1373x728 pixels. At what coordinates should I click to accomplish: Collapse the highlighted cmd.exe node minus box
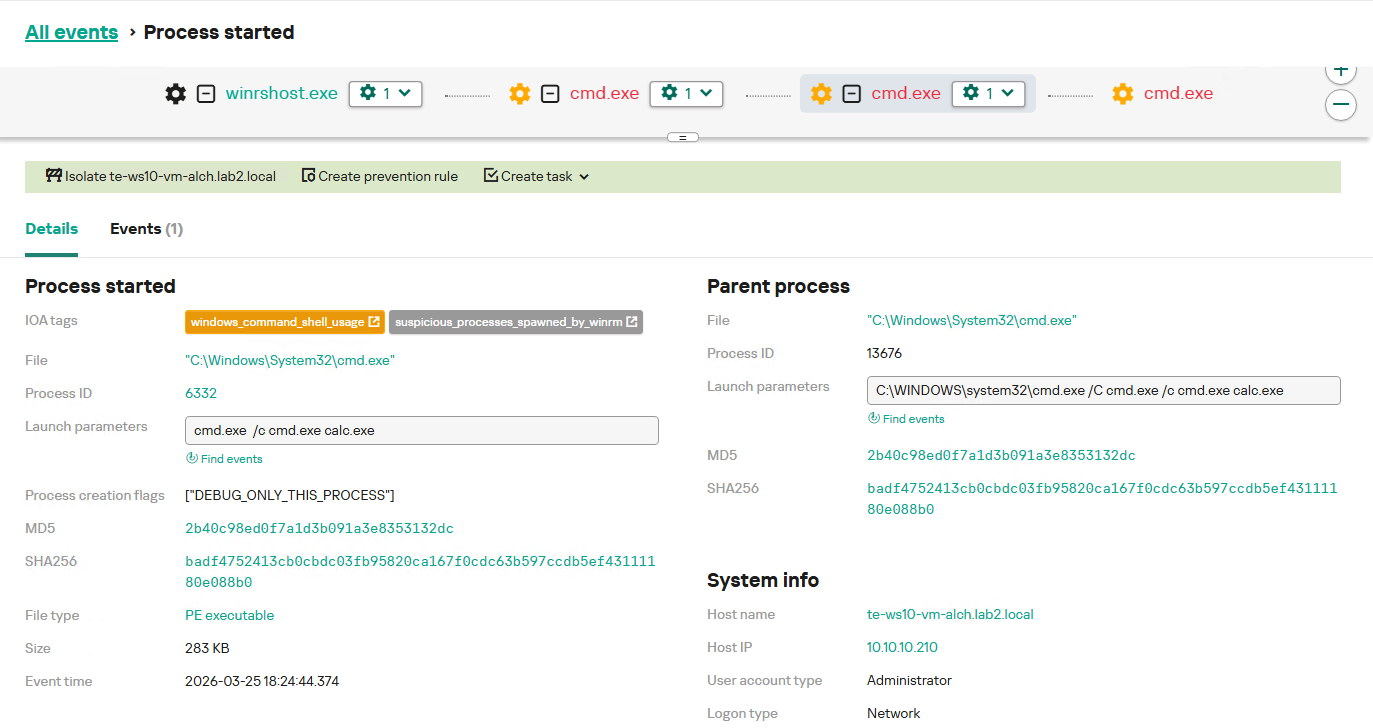point(852,94)
